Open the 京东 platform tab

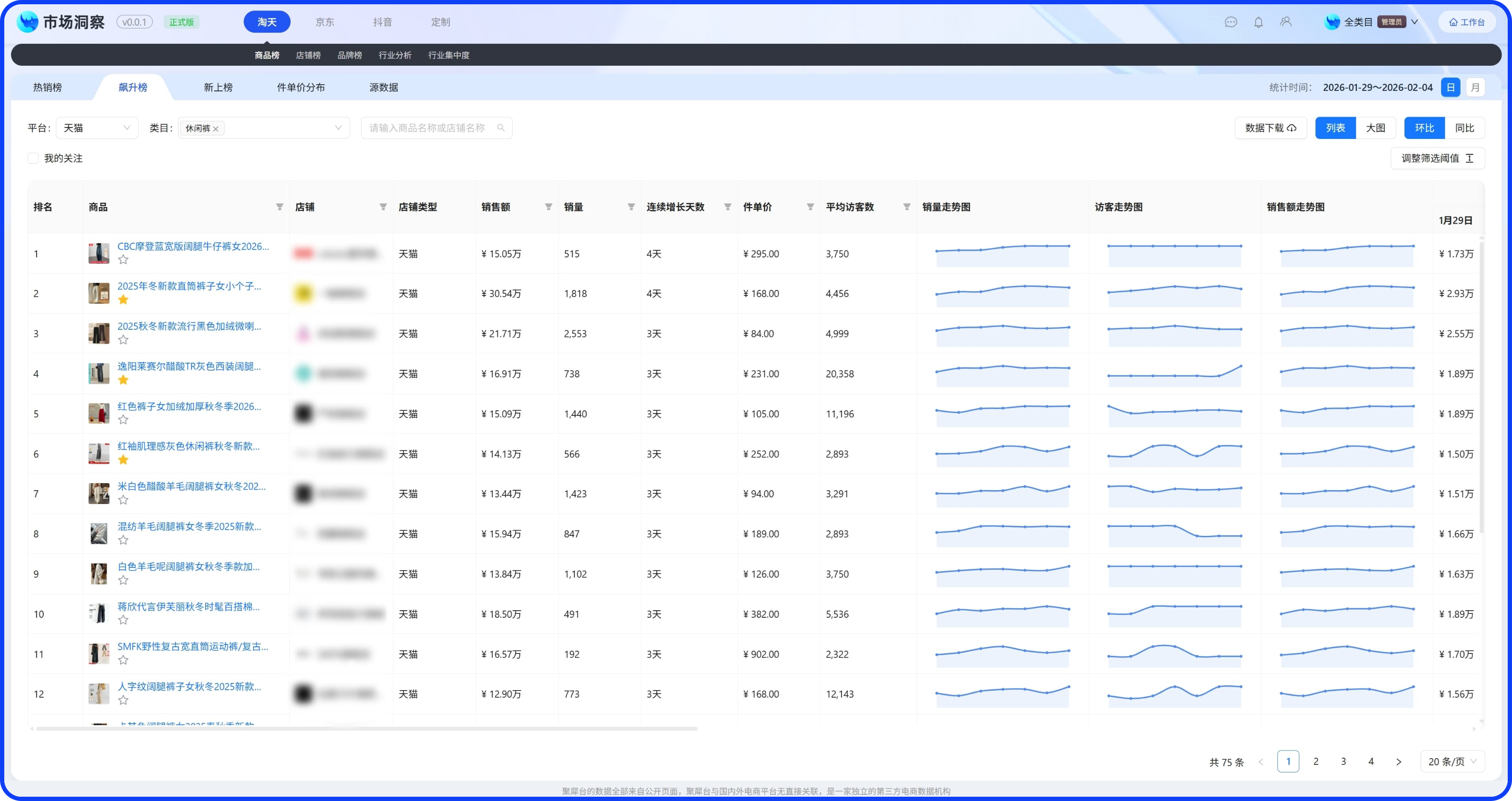pos(325,22)
